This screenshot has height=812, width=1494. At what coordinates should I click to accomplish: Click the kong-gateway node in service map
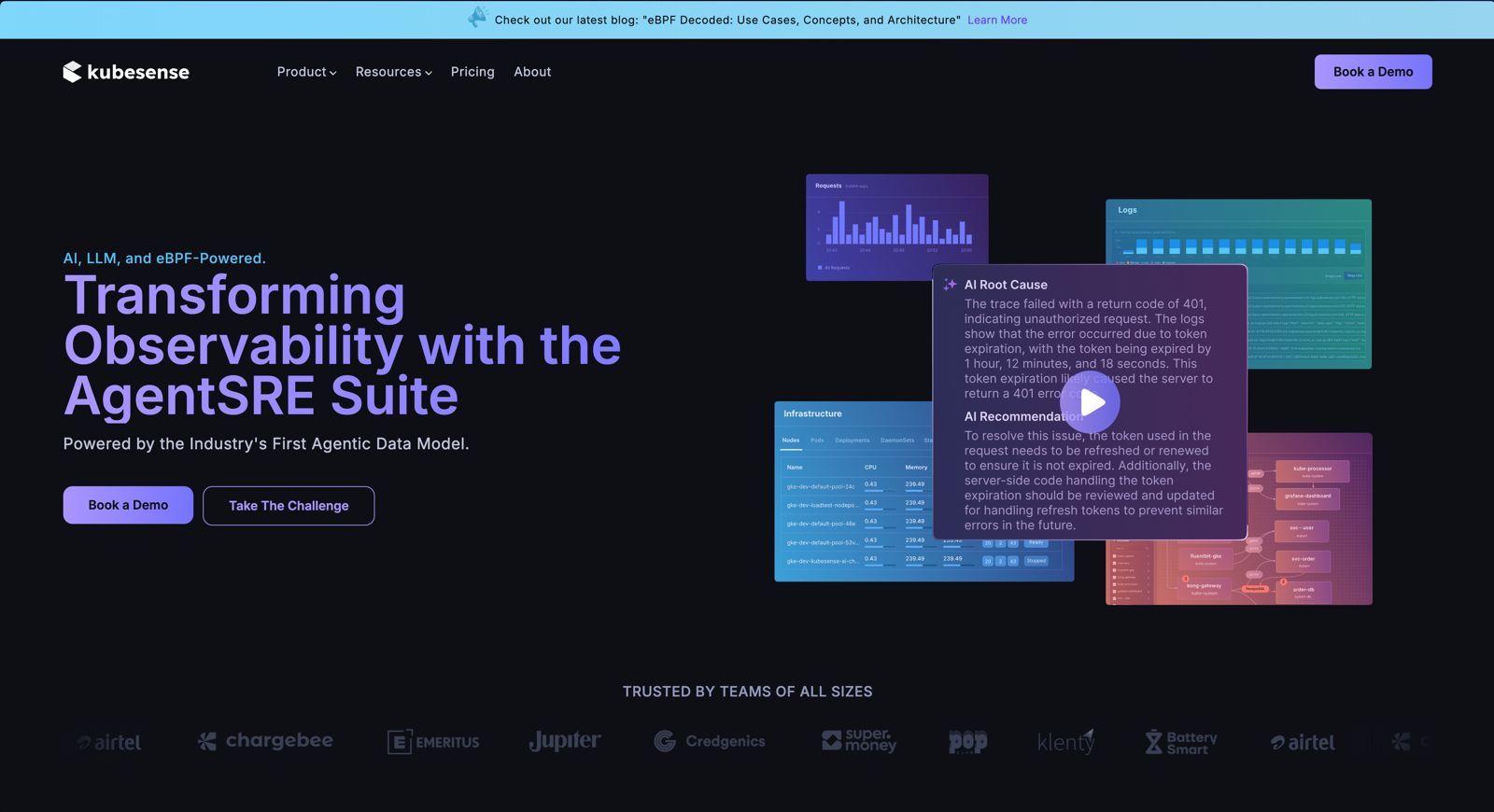click(x=1205, y=588)
